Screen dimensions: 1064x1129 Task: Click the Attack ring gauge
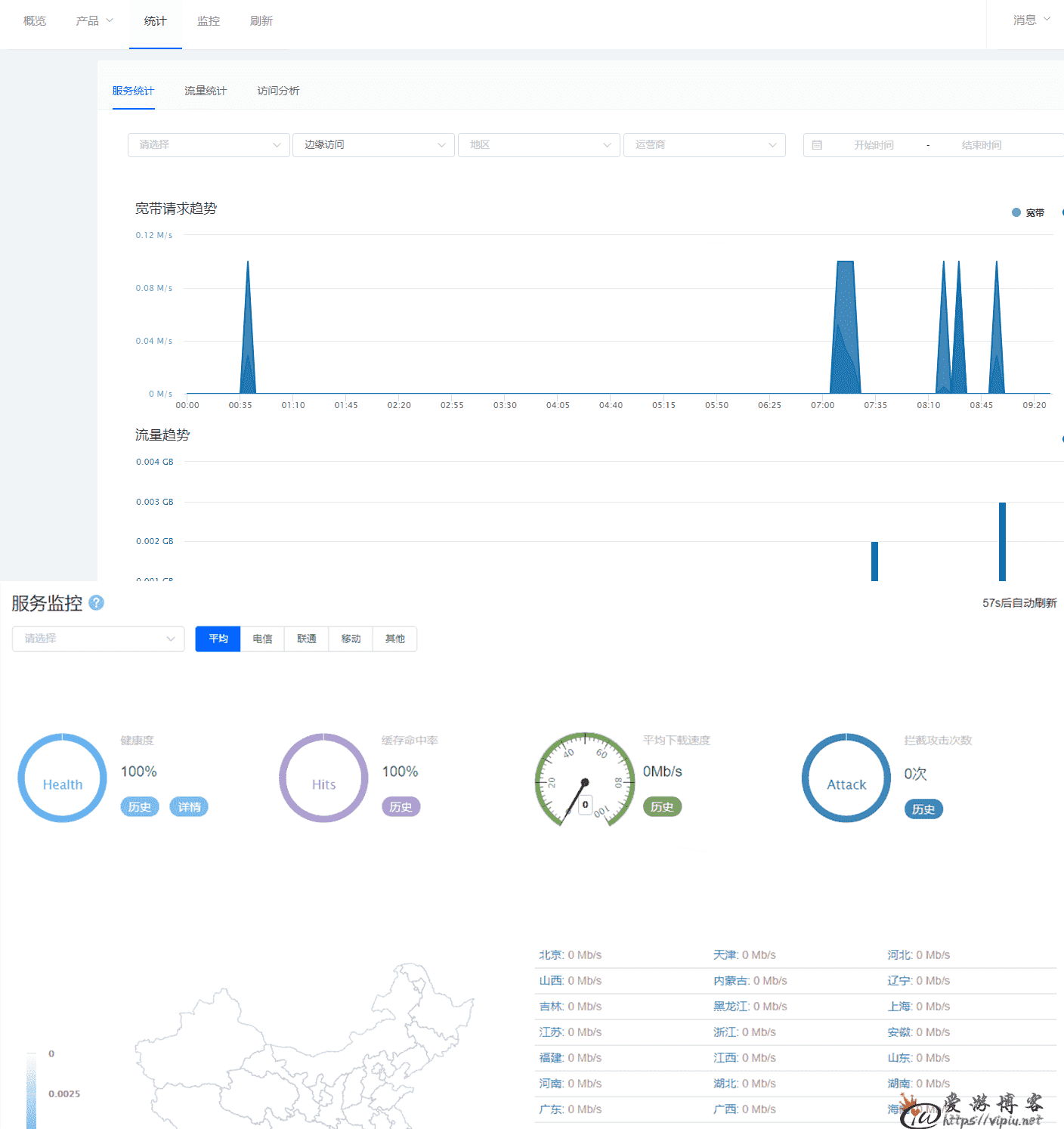pyautogui.click(x=846, y=778)
